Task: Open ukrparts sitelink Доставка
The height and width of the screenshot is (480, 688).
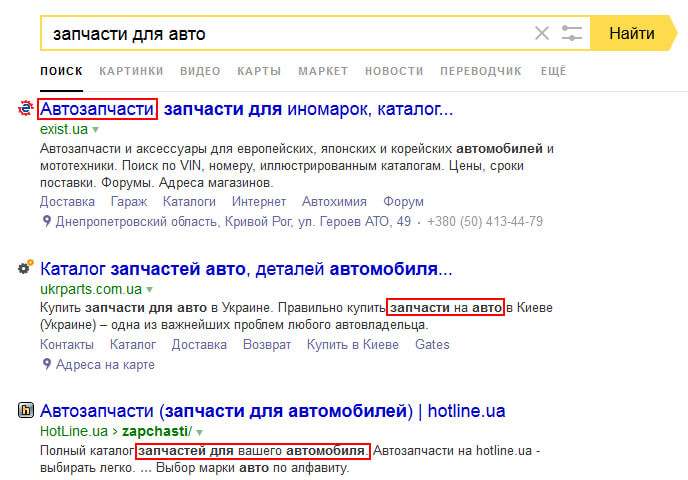Action: tap(199, 344)
